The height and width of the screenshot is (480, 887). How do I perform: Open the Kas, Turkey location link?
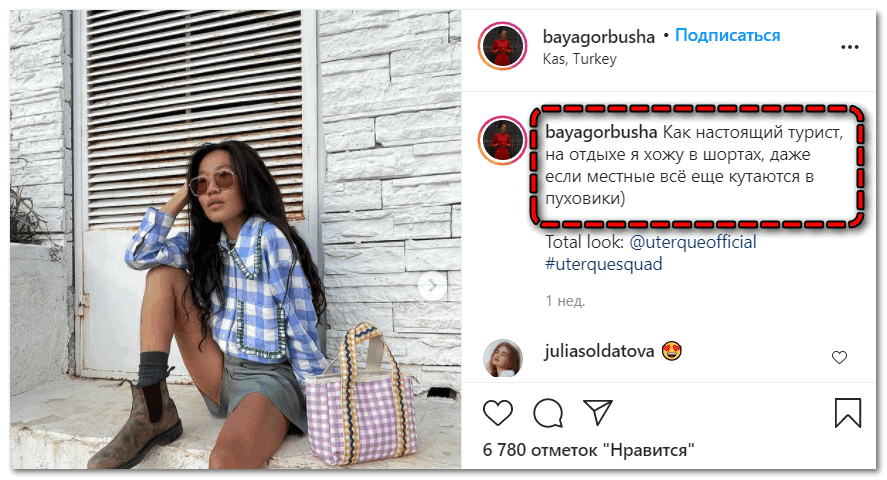(x=579, y=59)
